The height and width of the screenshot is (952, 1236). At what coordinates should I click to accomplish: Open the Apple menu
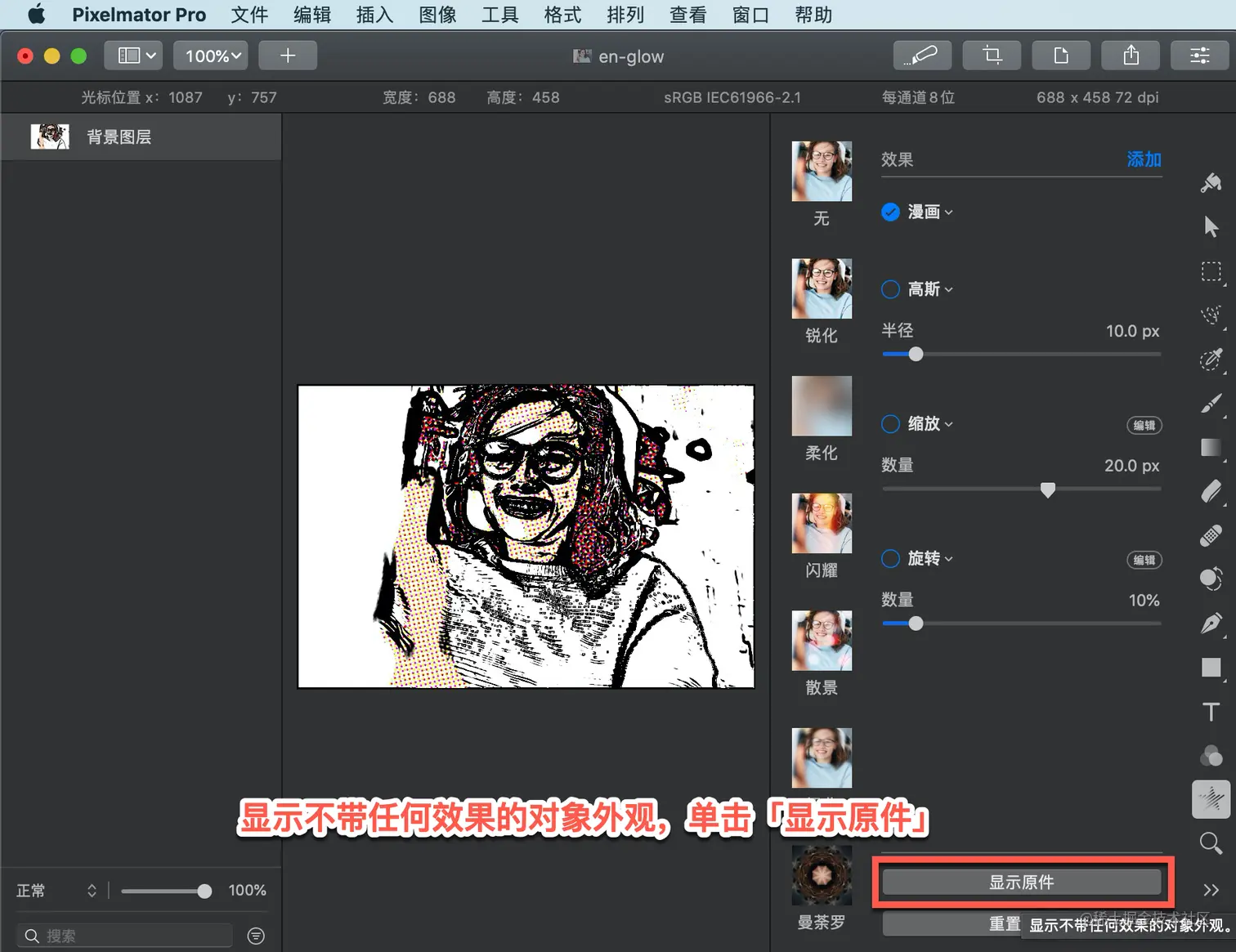(x=37, y=15)
